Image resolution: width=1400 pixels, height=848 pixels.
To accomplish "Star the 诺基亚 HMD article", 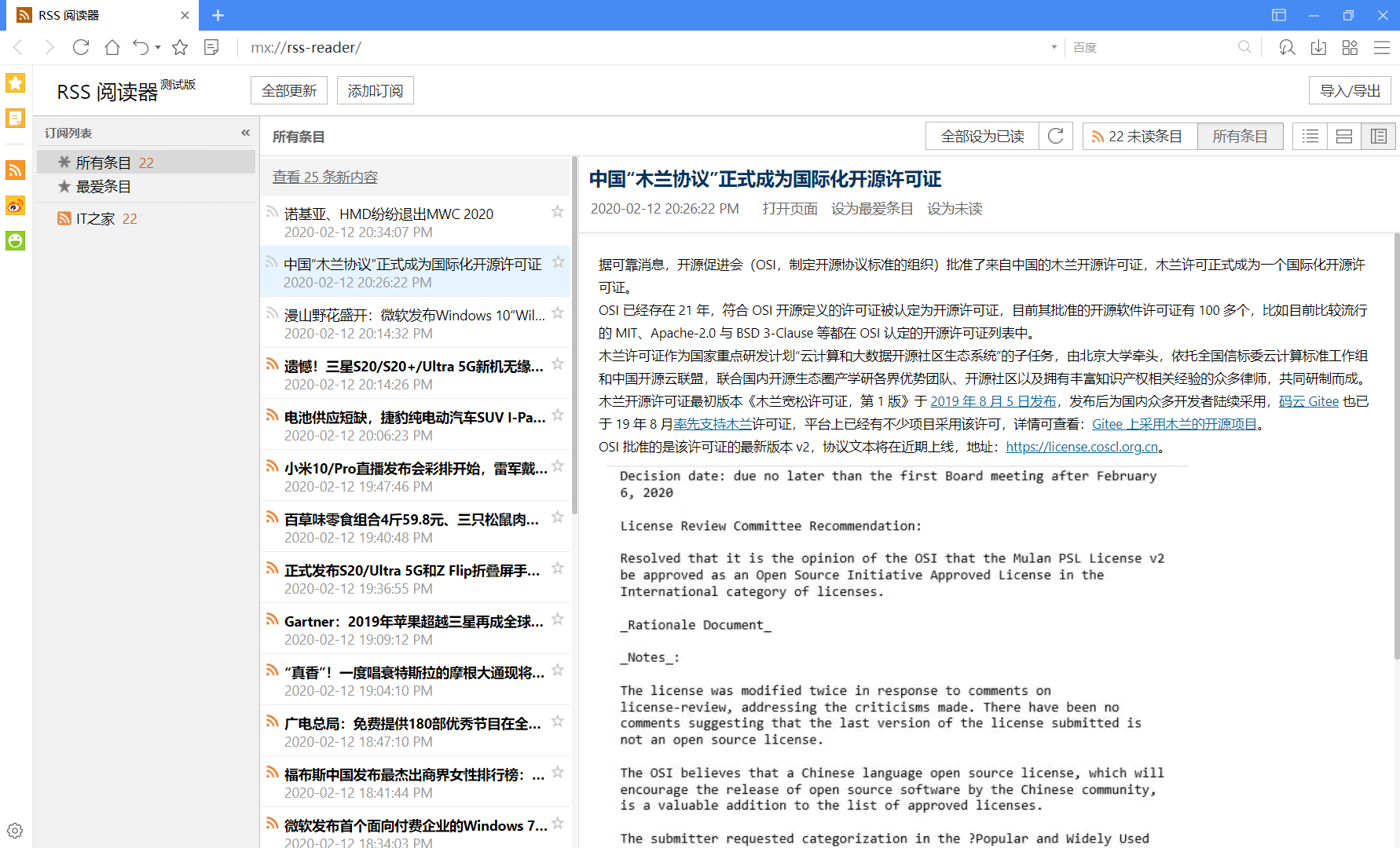I will [x=557, y=211].
